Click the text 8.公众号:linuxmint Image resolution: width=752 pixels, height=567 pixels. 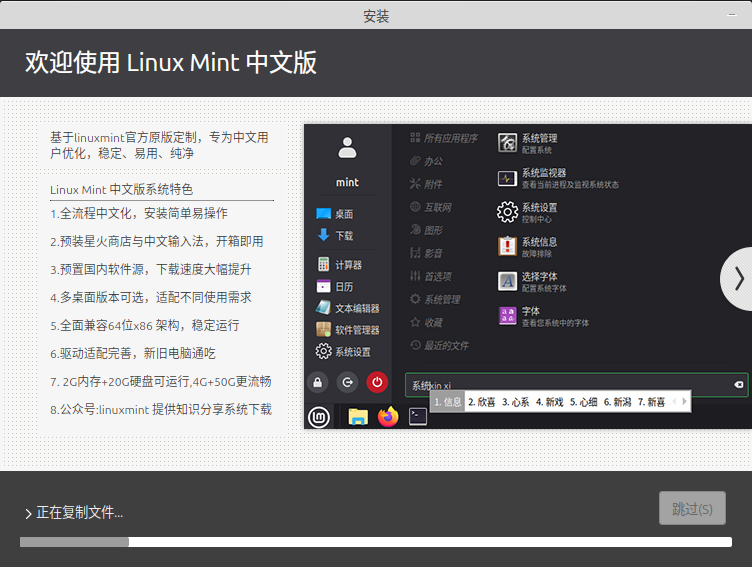(x=100, y=409)
